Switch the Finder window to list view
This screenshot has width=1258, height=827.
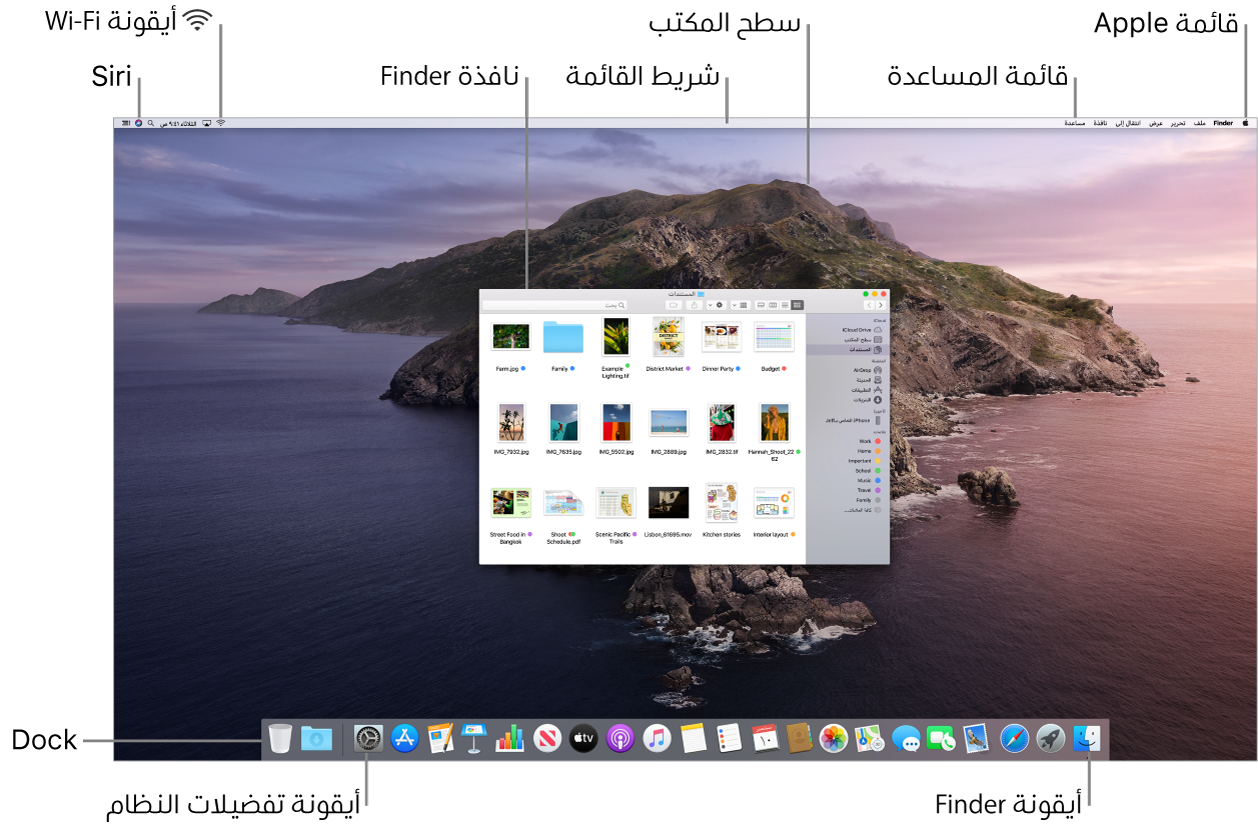[x=785, y=305]
